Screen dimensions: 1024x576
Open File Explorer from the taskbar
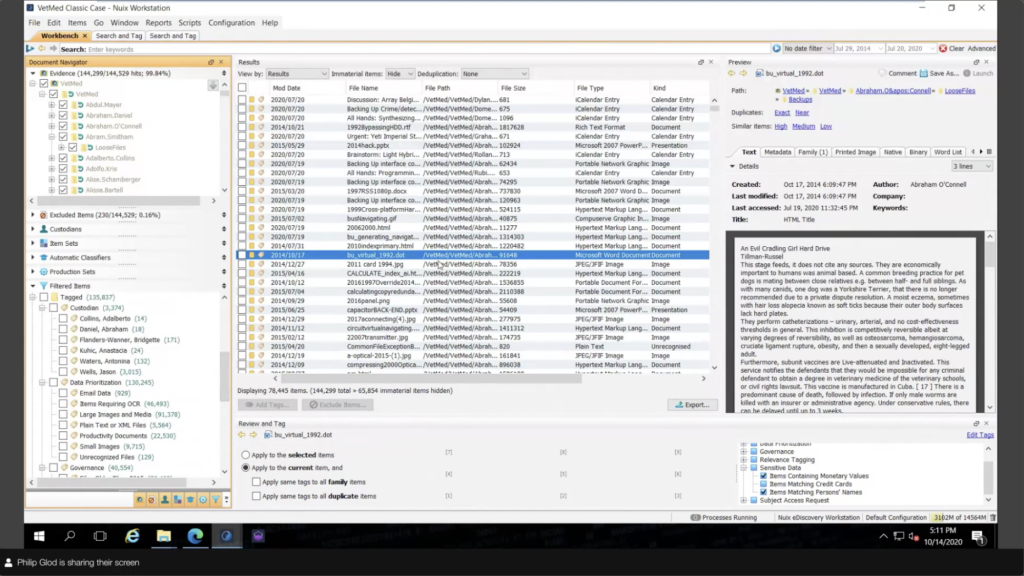pyautogui.click(x=163, y=536)
